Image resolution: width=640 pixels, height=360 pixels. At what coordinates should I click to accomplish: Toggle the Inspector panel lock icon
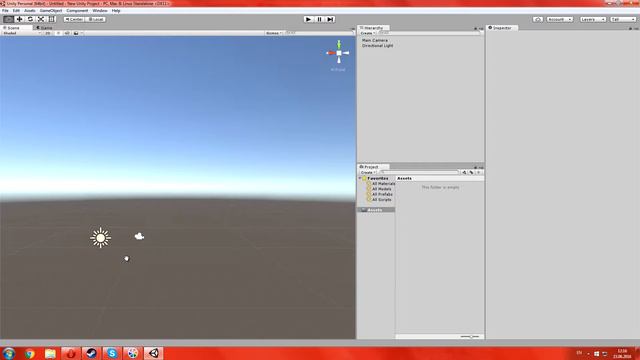pyautogui.click(x=631, y=29)
